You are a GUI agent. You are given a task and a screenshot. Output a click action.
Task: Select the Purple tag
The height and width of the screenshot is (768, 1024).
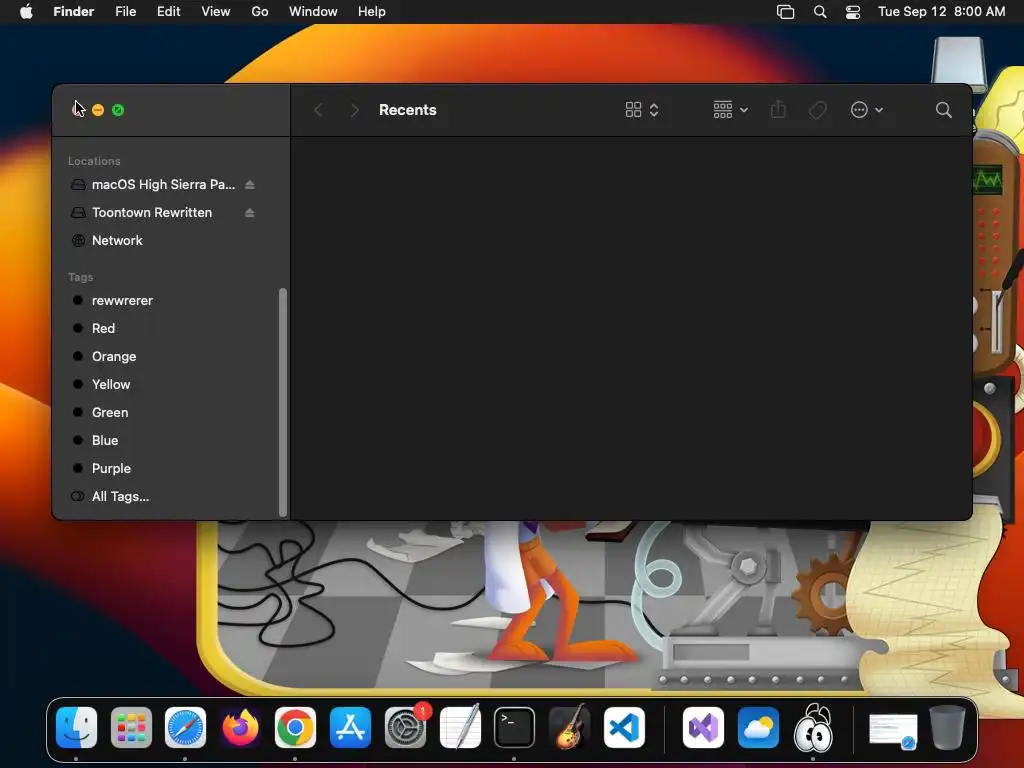163,469
